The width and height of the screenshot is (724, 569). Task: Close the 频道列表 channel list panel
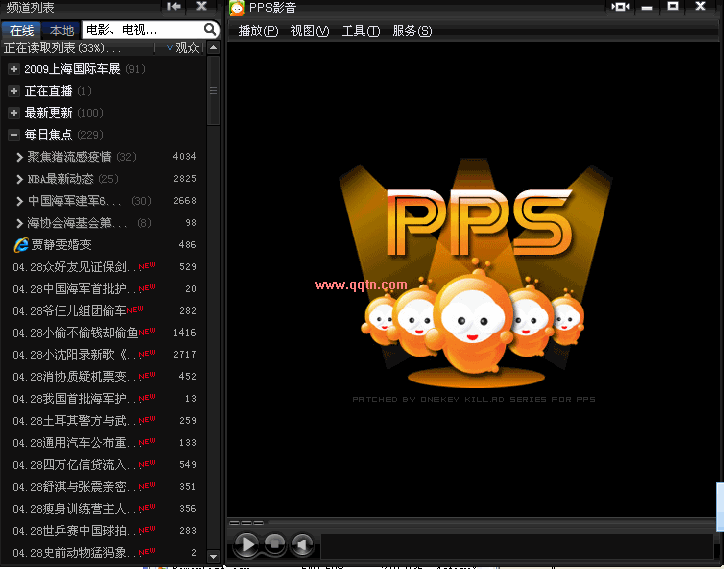pos(202,7)
